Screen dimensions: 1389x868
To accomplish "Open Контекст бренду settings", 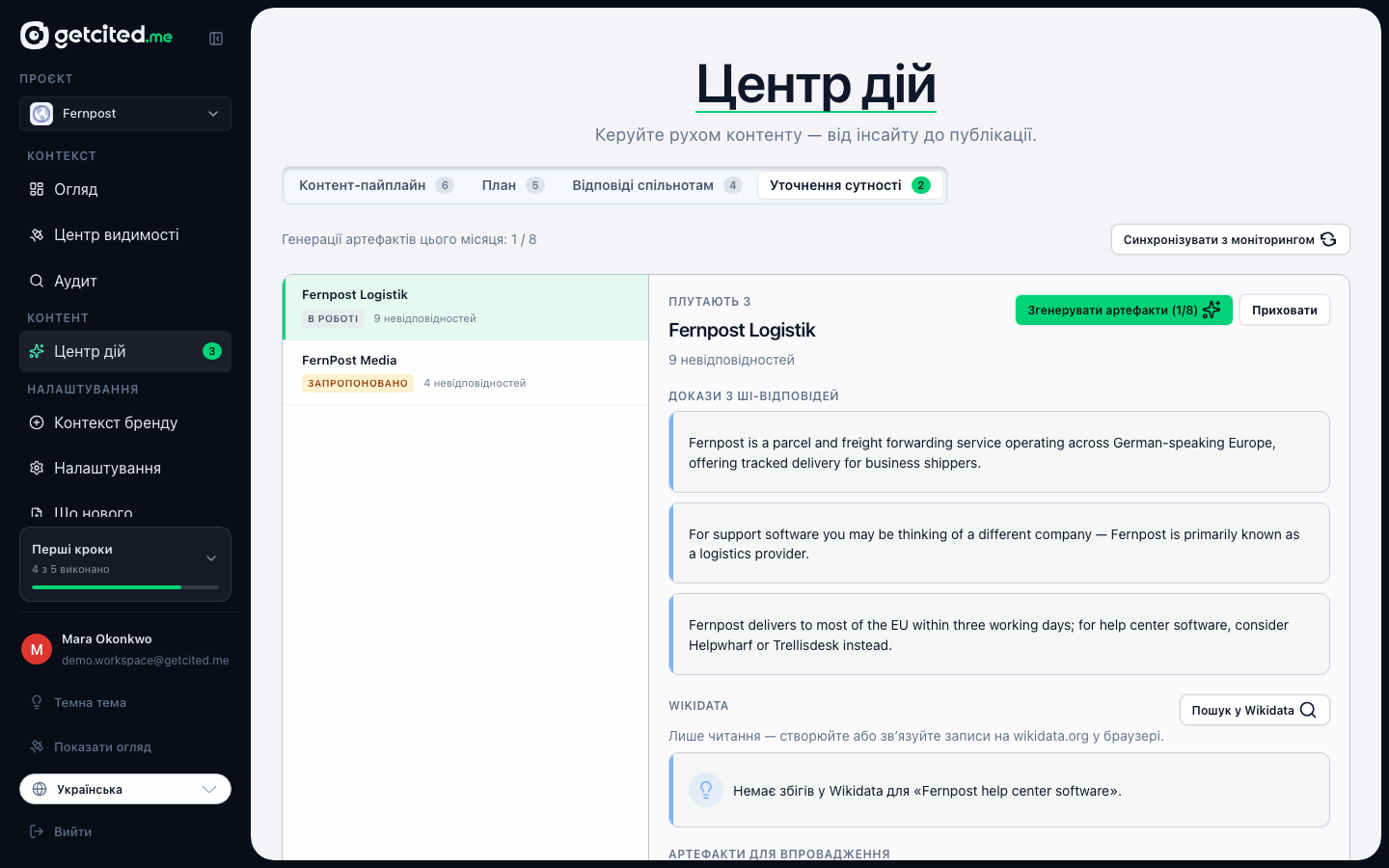I will [x=125, y=422].
